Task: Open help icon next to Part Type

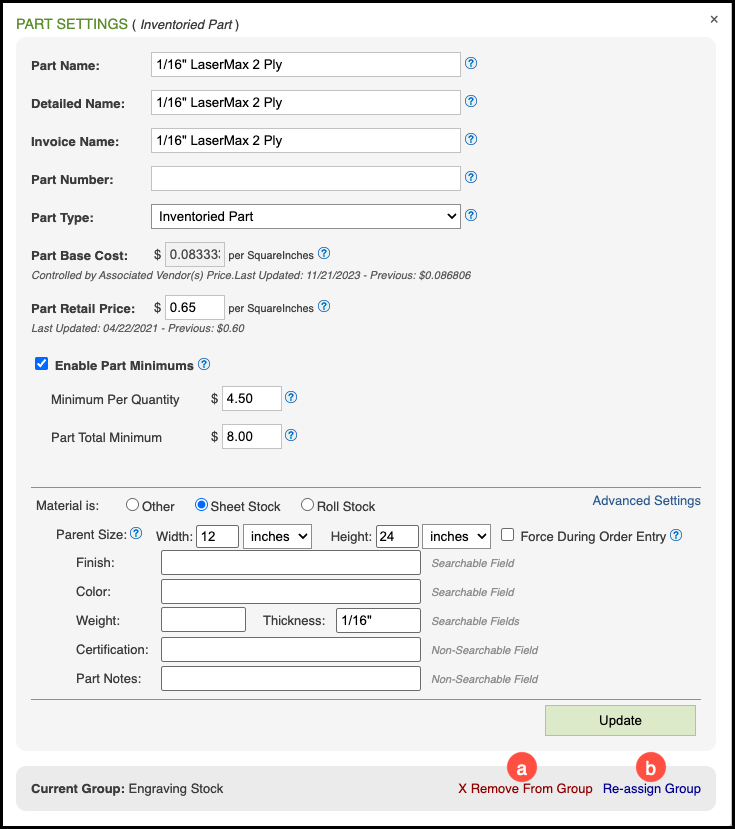Action: [x=471, y=216]
